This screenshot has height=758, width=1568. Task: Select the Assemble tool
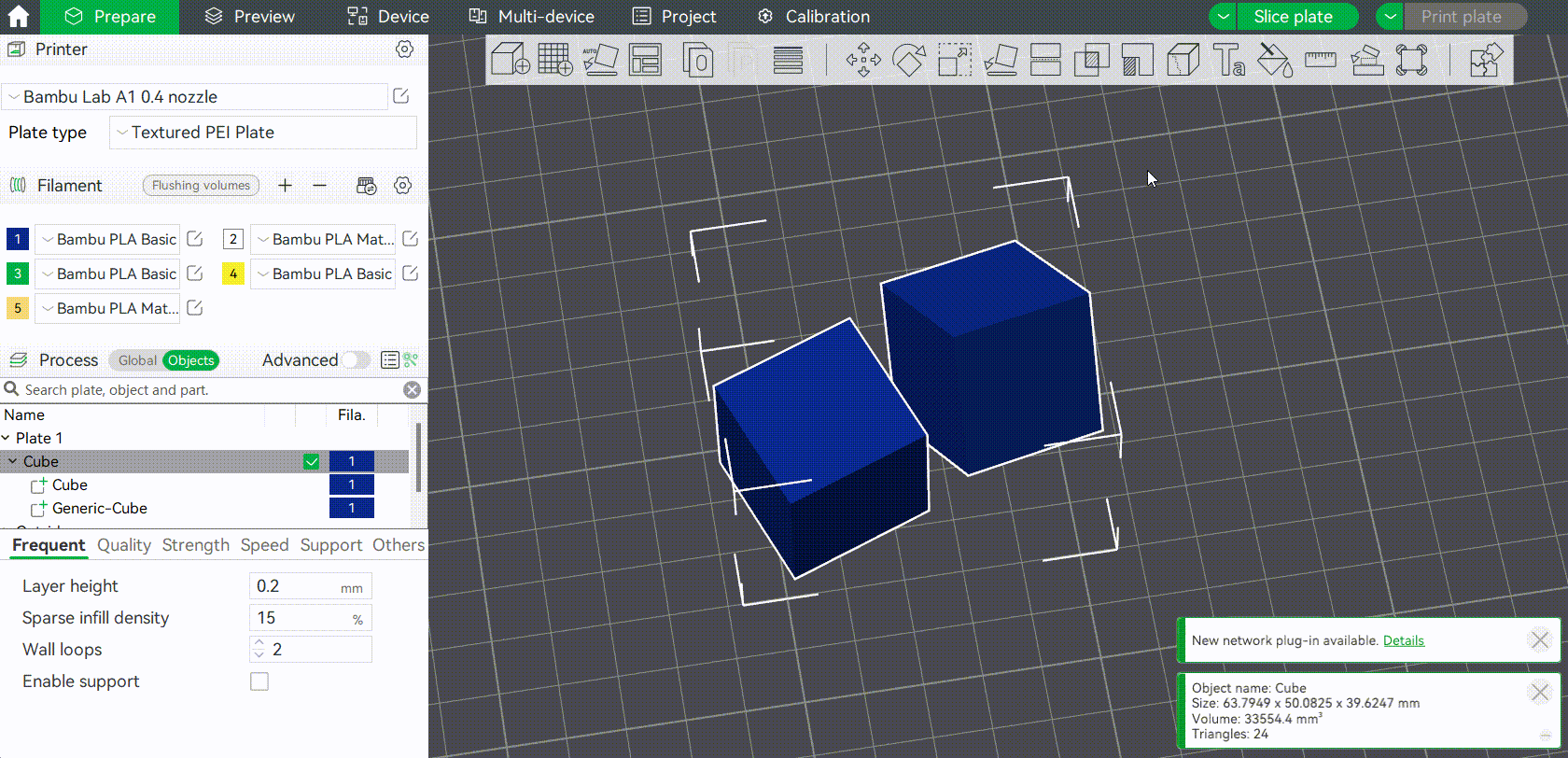tap(1366, 60)
